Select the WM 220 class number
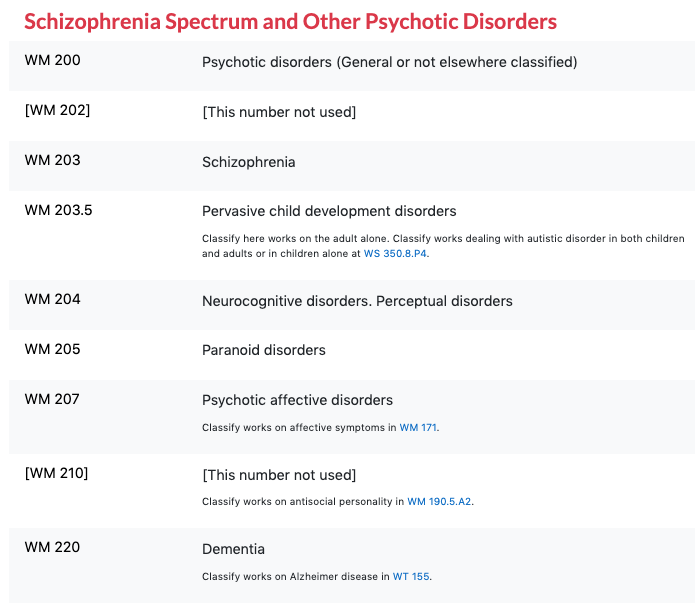This screenshot has height=611, width=695. pos(52,547)
